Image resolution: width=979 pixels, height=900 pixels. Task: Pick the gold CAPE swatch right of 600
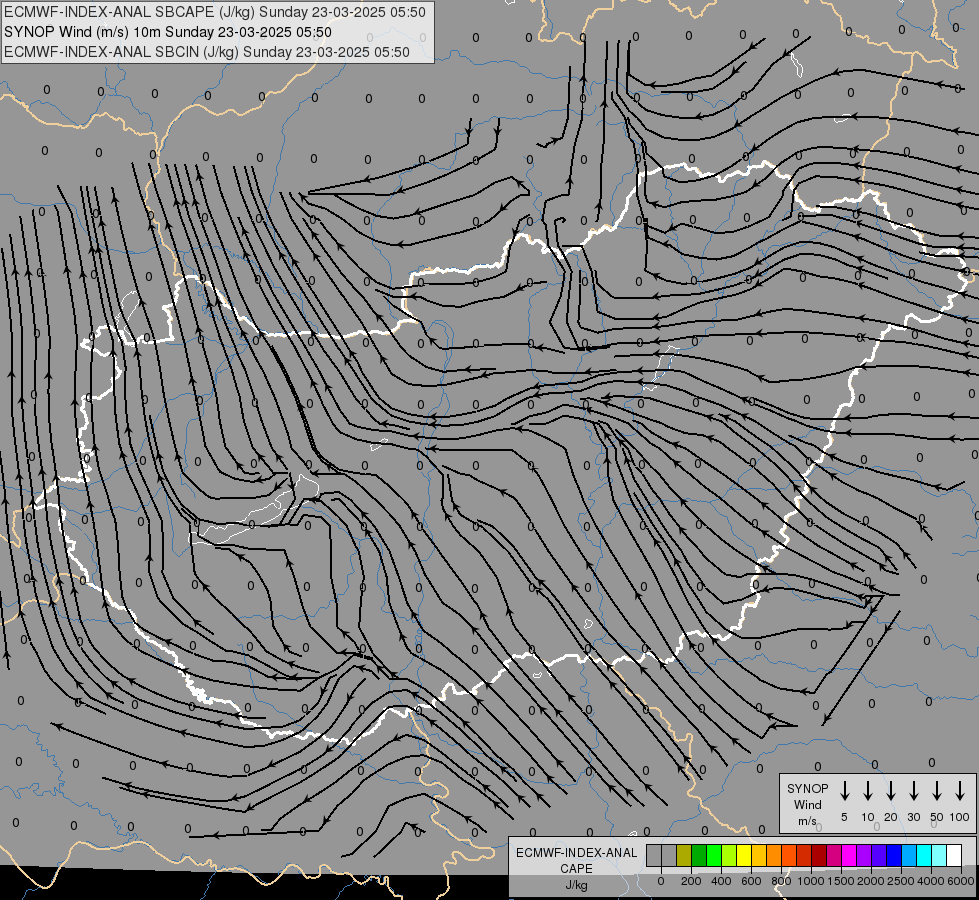pyautogui.click(x=759, y=855)
